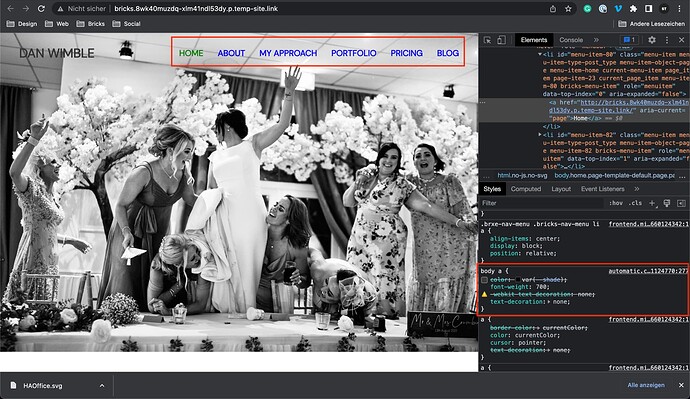Expand breadcrumb ellipsis on the right side

click(682, 176)
